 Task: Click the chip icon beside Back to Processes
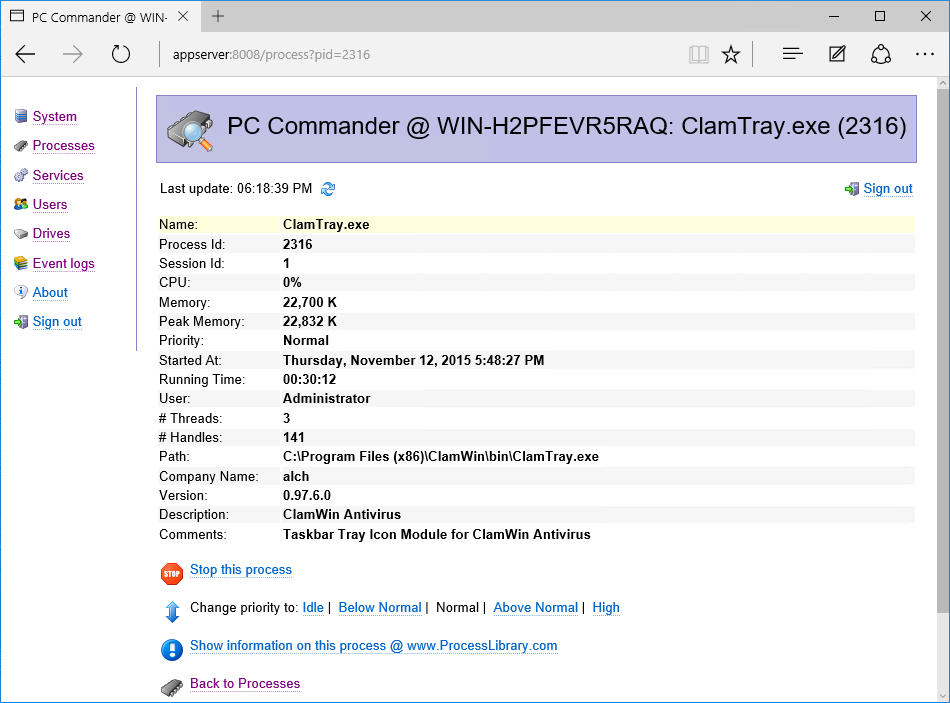(172, 687)
